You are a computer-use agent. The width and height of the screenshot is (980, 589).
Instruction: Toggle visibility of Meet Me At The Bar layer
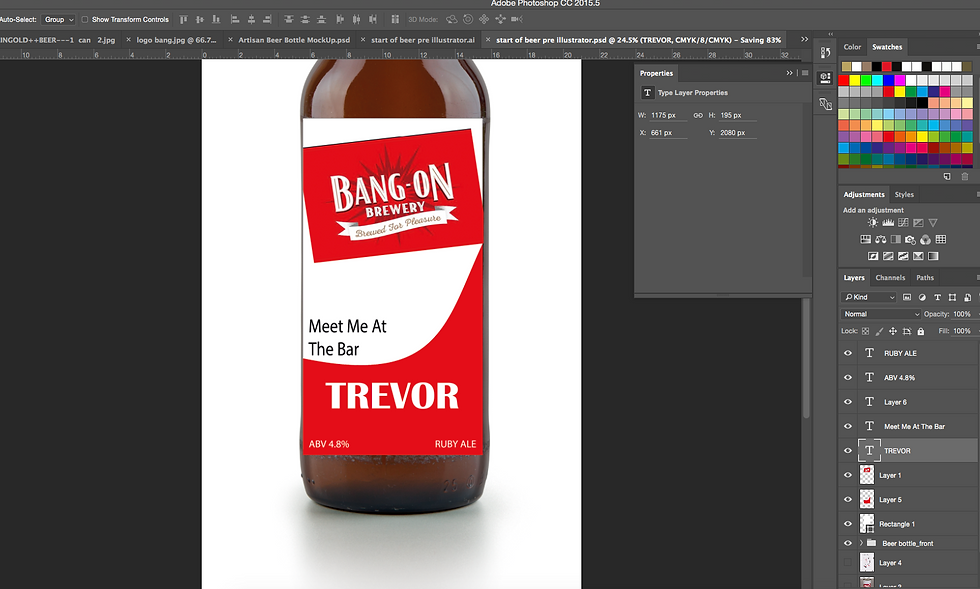click(848, 426)
